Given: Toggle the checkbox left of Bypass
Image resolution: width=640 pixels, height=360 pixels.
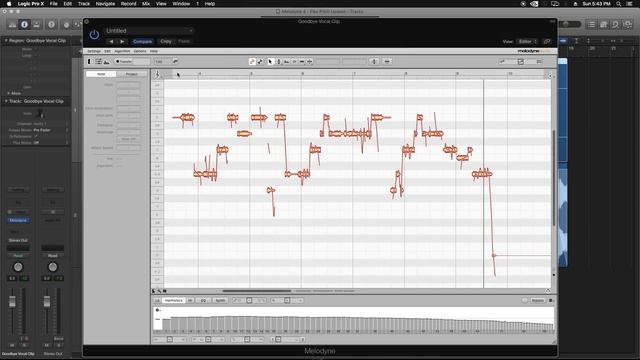Looking at the screenshot, I should click(x=524, y=300).
